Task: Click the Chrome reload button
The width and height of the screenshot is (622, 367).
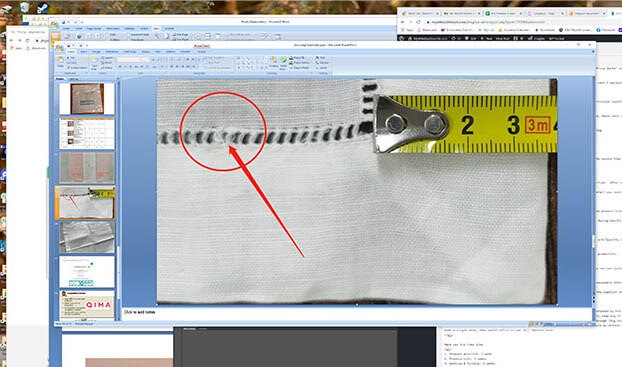Action: tap(418, 22)
